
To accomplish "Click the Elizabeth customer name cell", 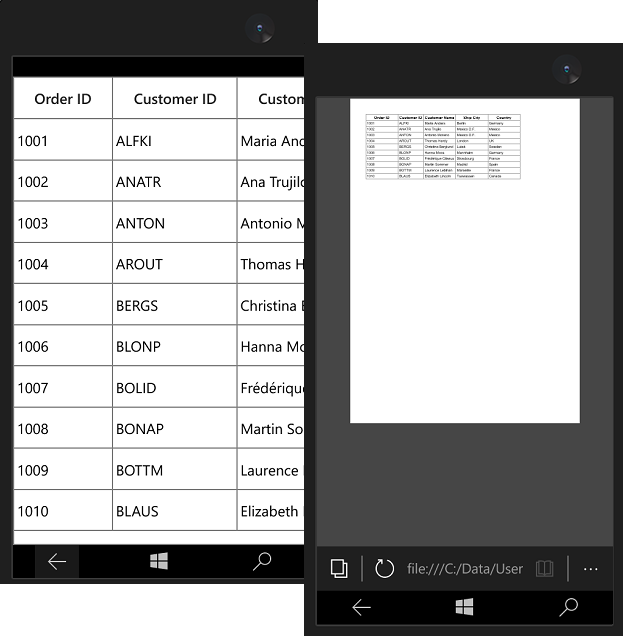I will pyautogui.click(x=271, y=510).
